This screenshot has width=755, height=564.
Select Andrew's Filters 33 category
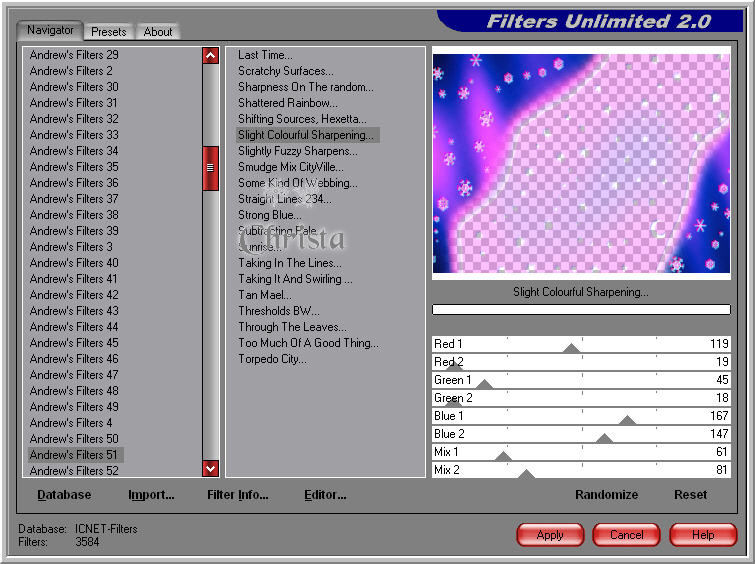click(74, 135)
